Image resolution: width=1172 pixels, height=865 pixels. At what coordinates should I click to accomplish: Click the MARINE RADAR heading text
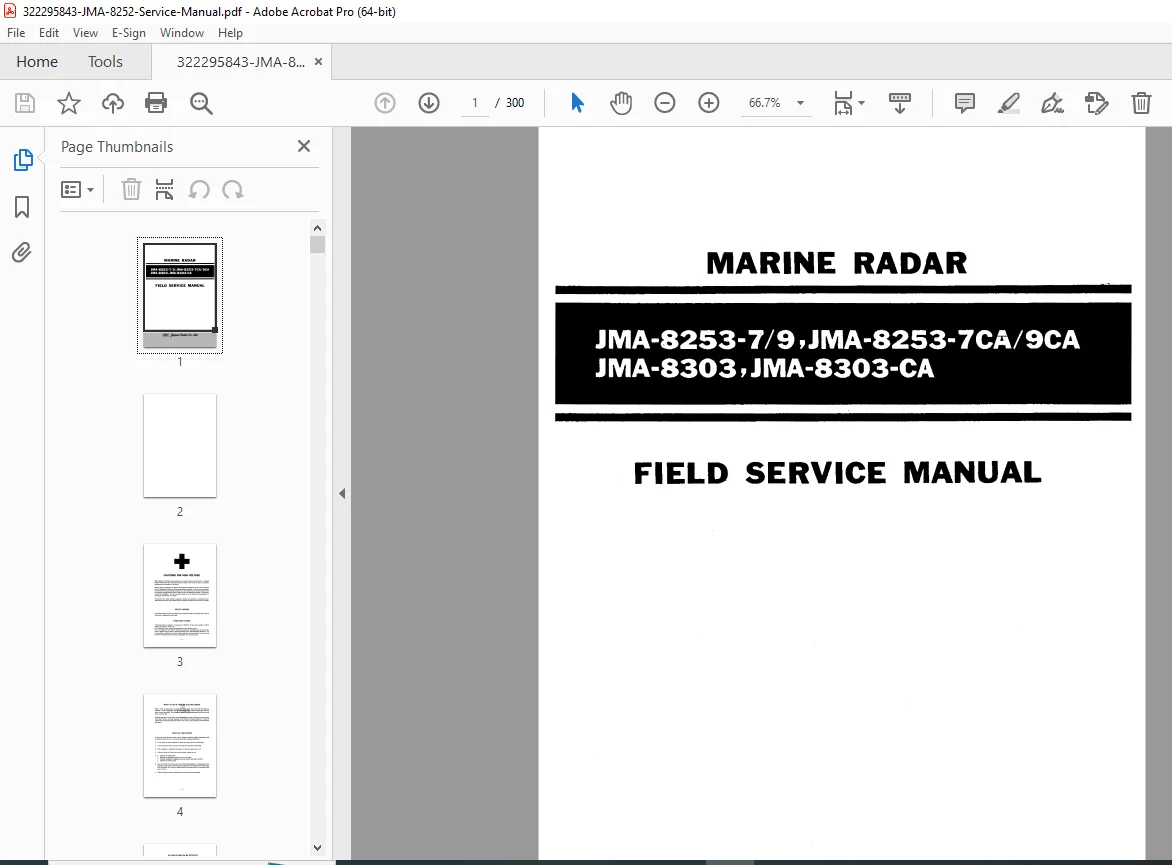836,264
